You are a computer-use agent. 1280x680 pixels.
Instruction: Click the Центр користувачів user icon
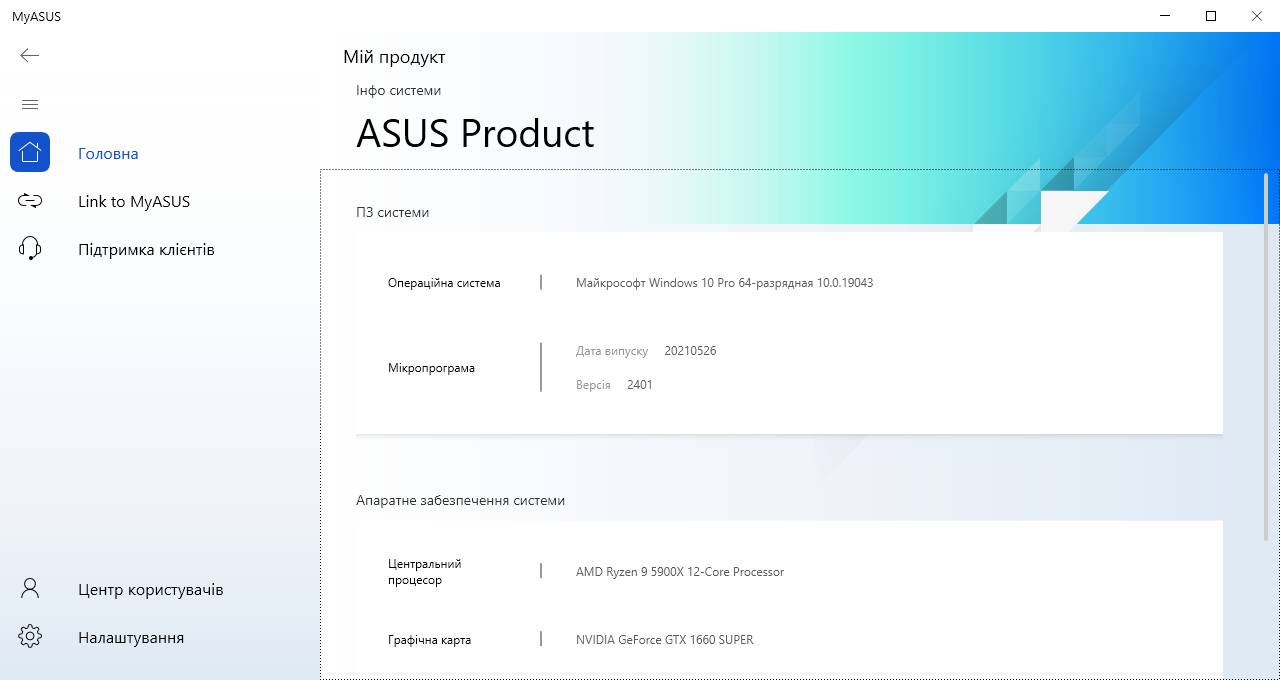tap(30, 589)
